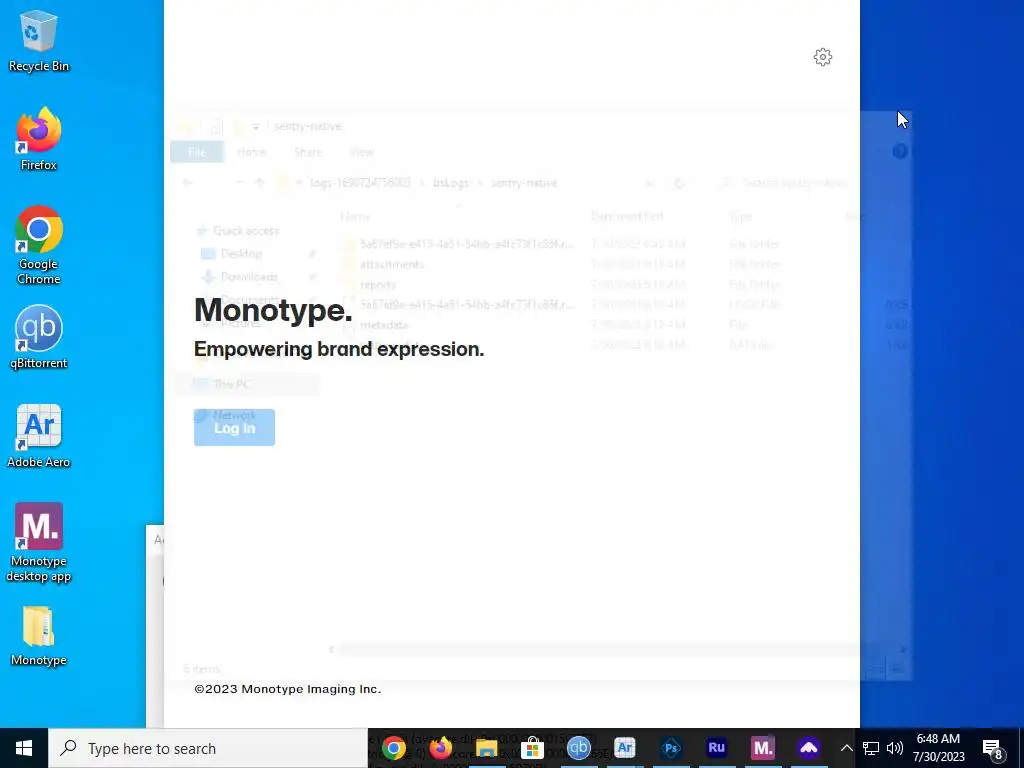Open Adobe Aero from the taskbar
Screen dimensions: 1024x768
(625, 748)
